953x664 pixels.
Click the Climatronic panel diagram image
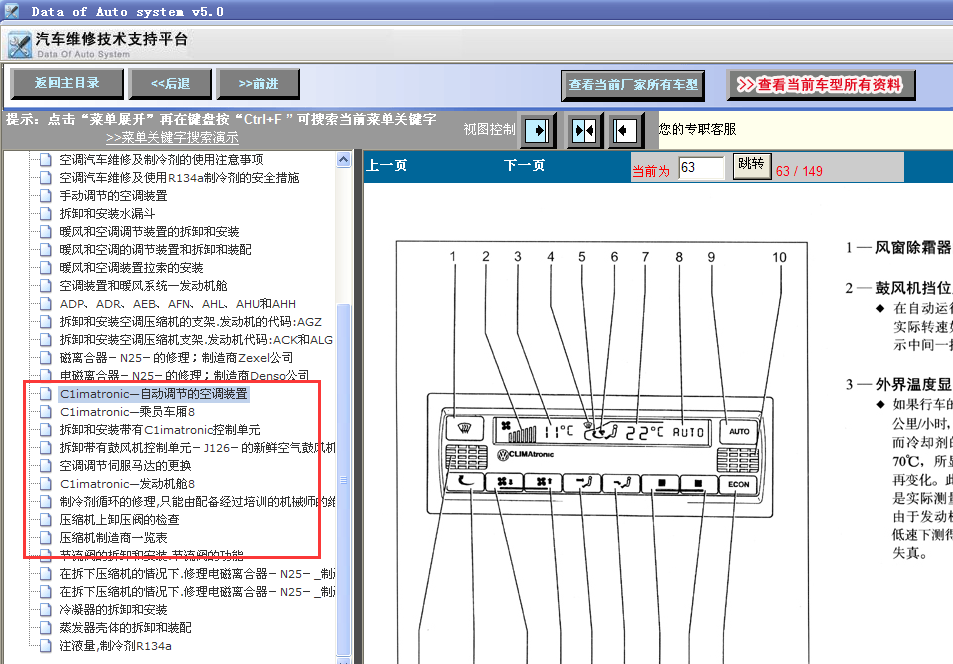pyautogui.click(x=602, y=453)
